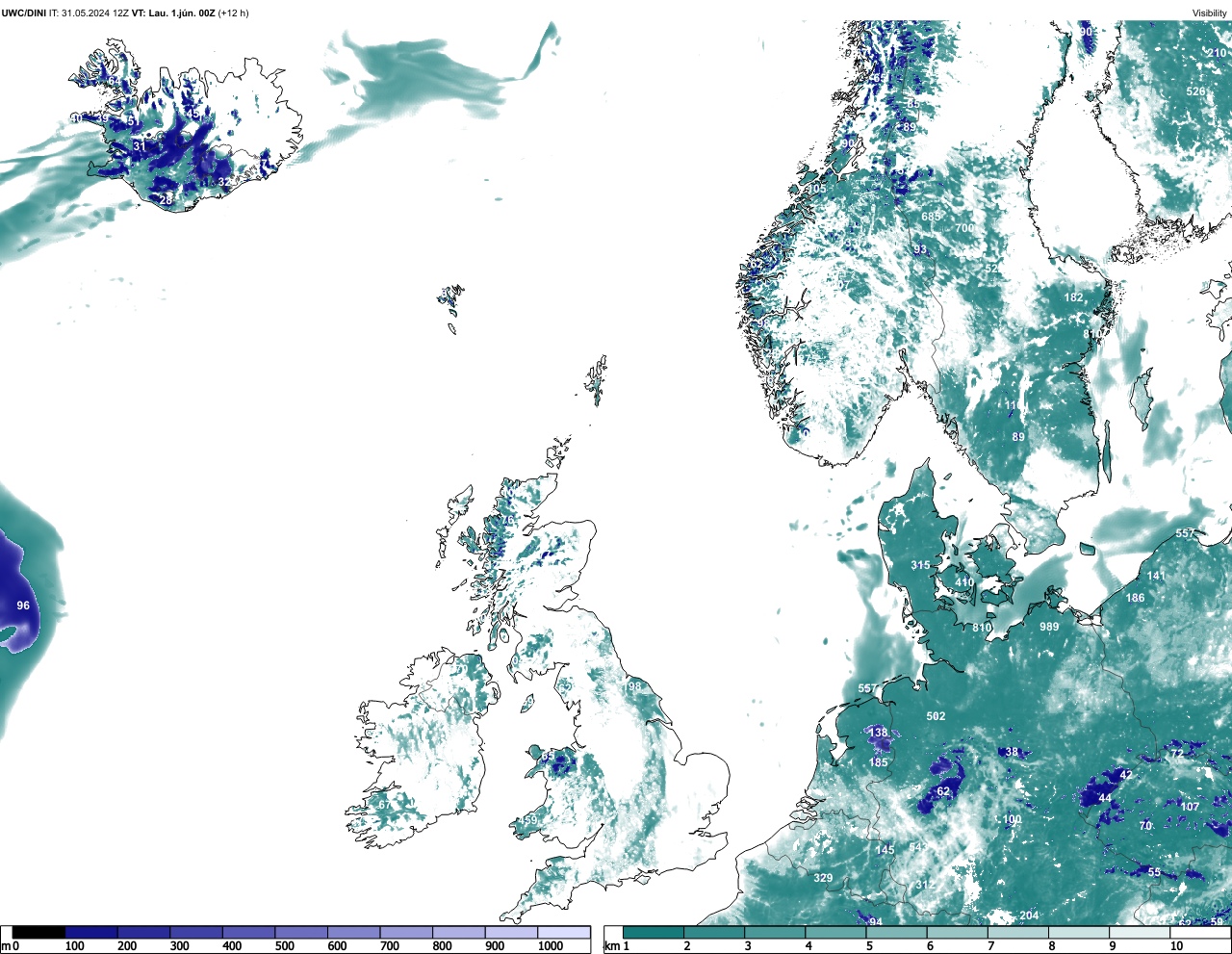Image resolution: width=1232 pixels, height=954 pixels.
Task: Click the '(+12 h)' forecast offset text
Action: coord(233,13)
